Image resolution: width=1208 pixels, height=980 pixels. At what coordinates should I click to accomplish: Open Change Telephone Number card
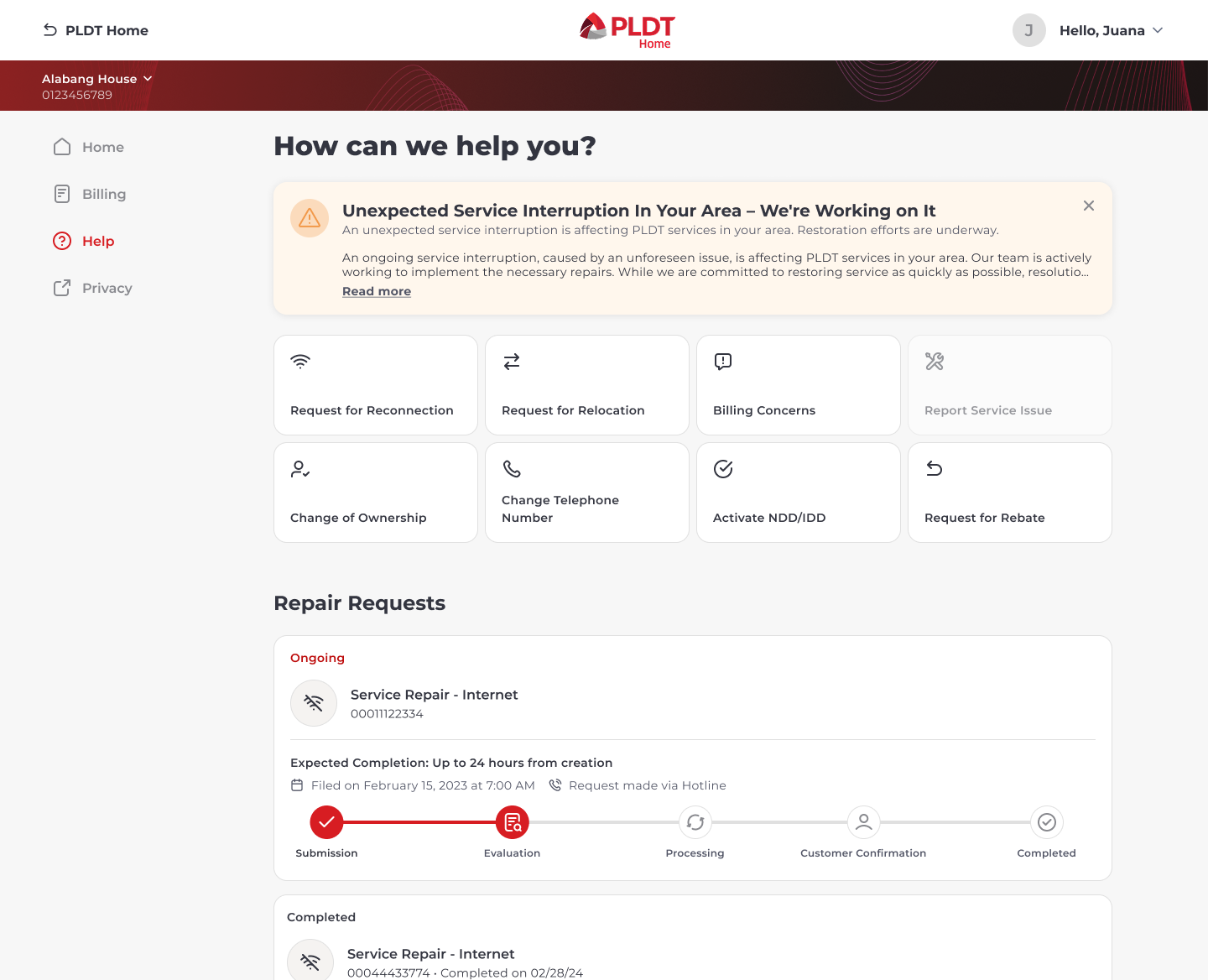(x=587, y=493)
